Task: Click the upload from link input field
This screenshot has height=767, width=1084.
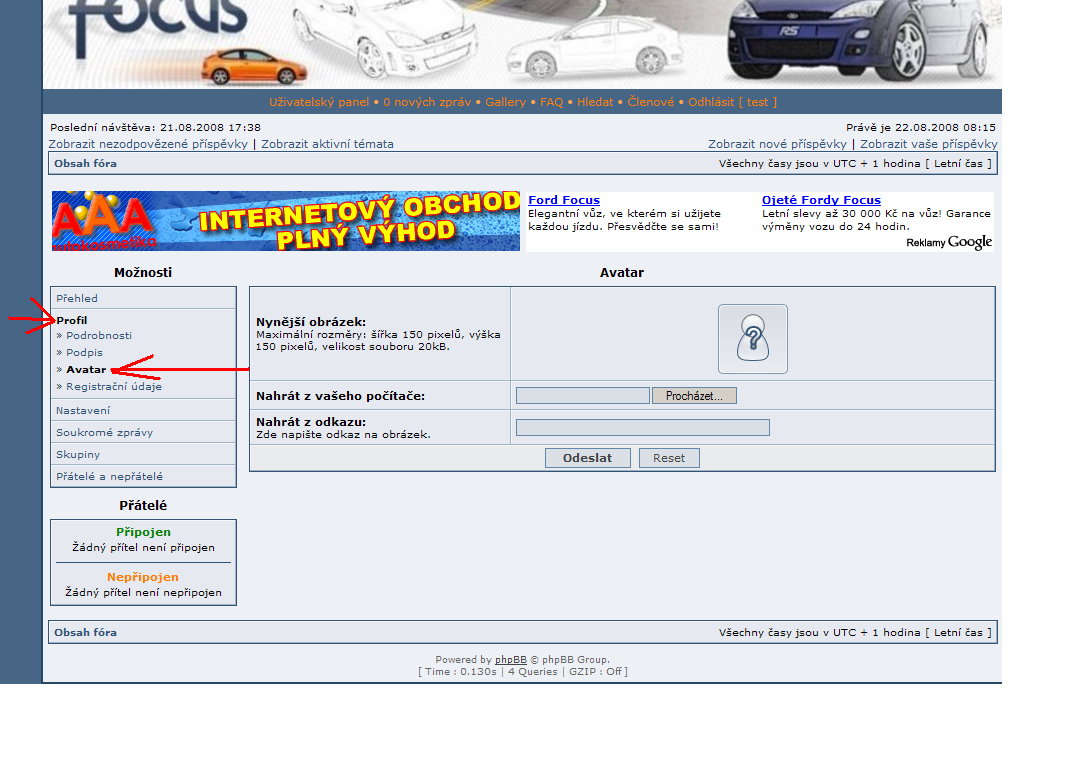Action: (642, 428)
